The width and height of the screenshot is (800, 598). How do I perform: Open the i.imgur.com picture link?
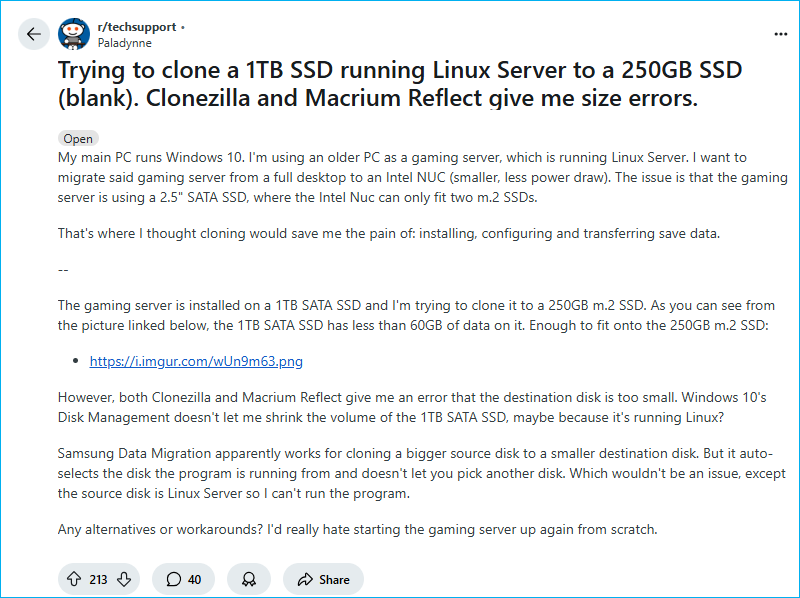click(196, 361)
